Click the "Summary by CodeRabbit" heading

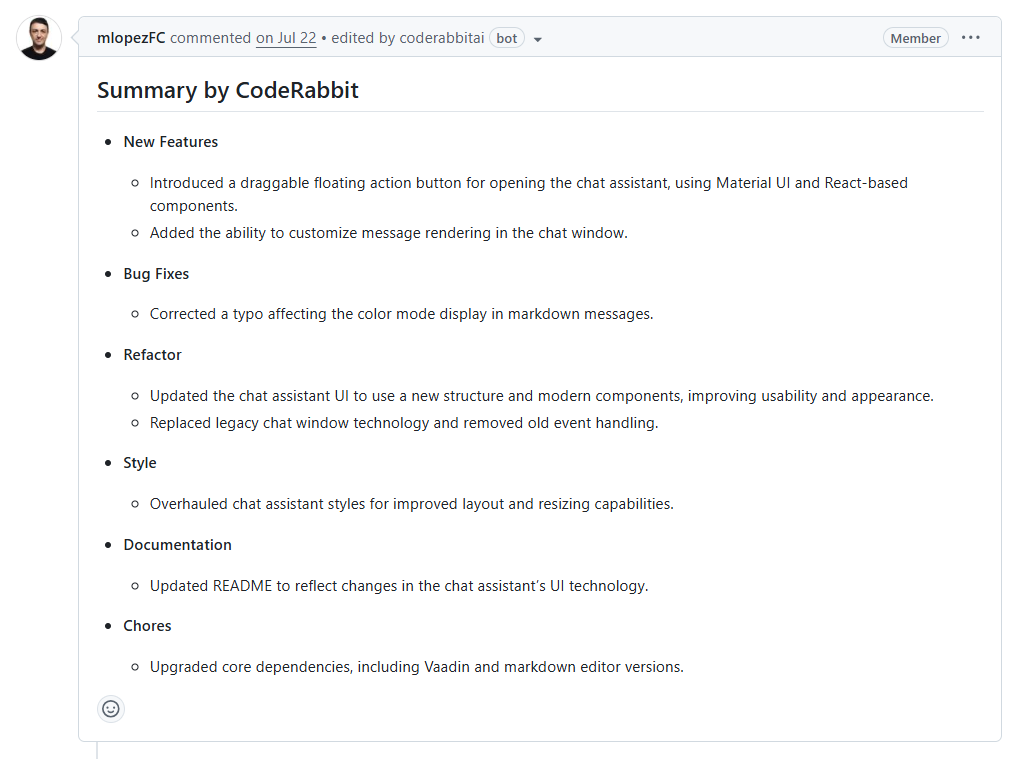pyautogui.click(x=228, y=90)
